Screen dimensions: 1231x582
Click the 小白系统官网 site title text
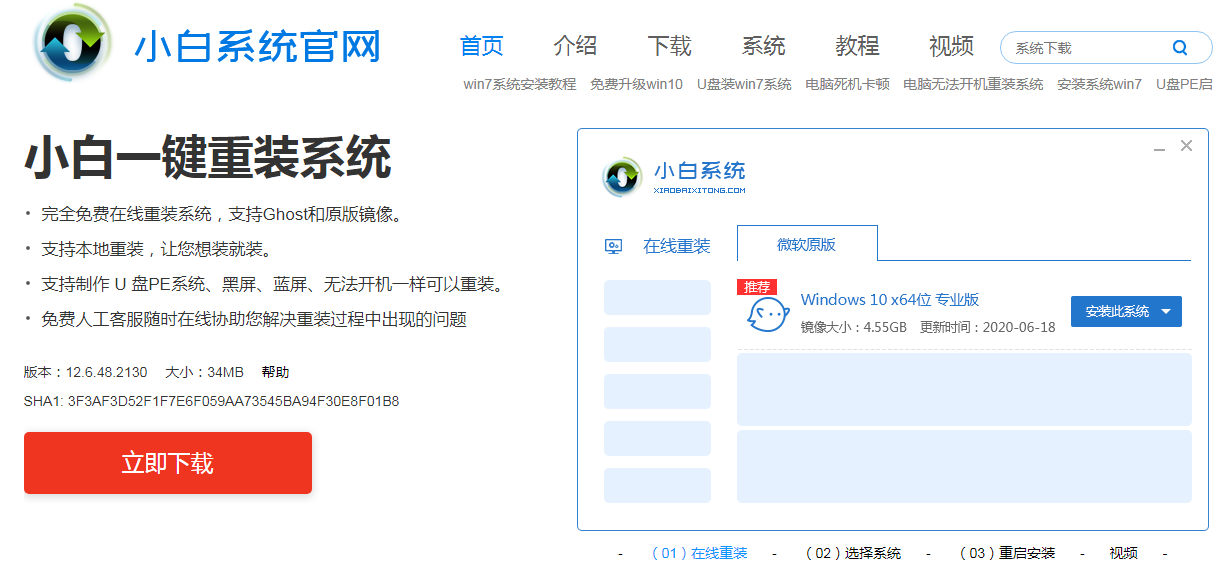(x=257, y=46)
